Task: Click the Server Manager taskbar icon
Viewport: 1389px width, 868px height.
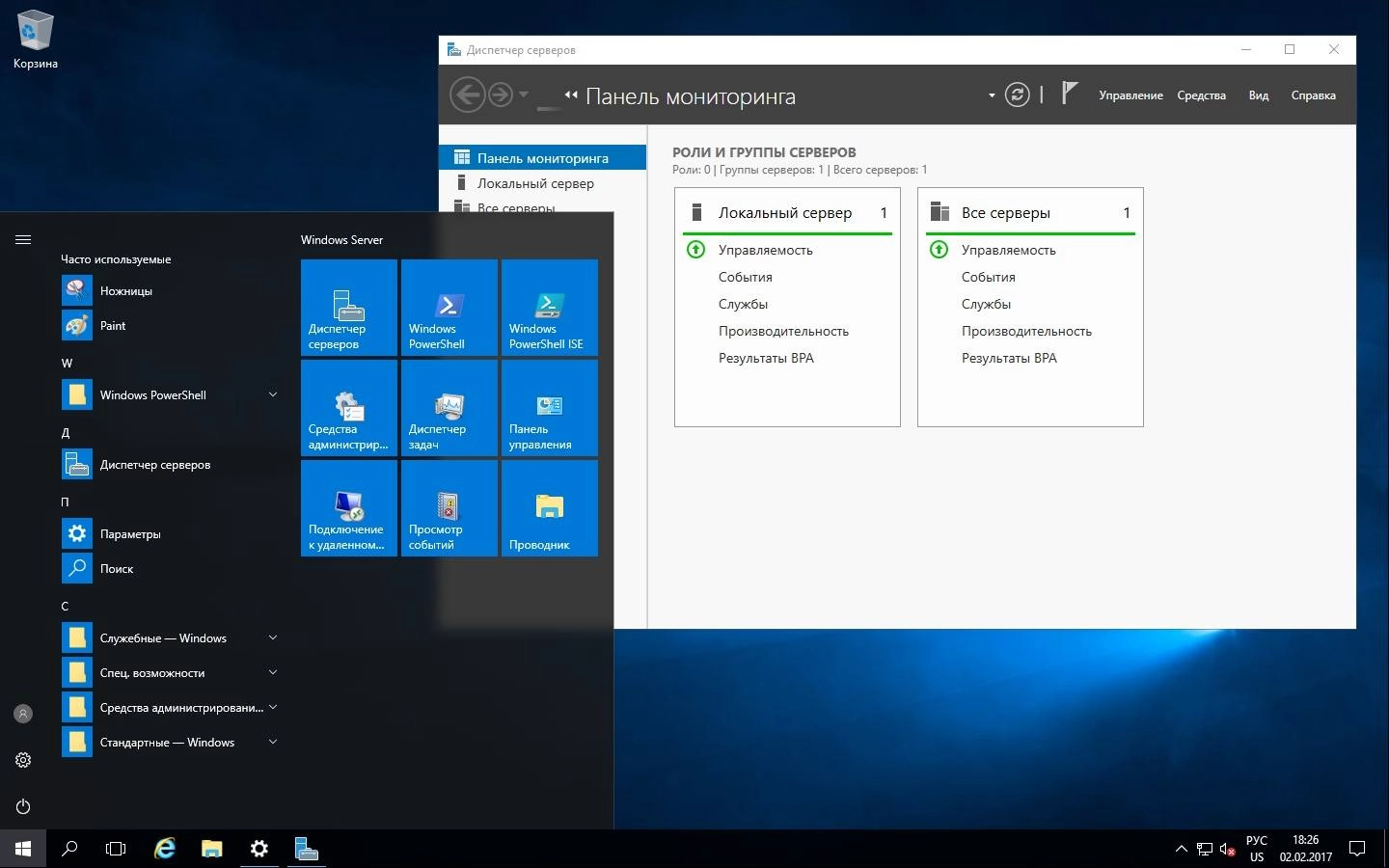Action: pyautogui.click(x=306, y=849)
